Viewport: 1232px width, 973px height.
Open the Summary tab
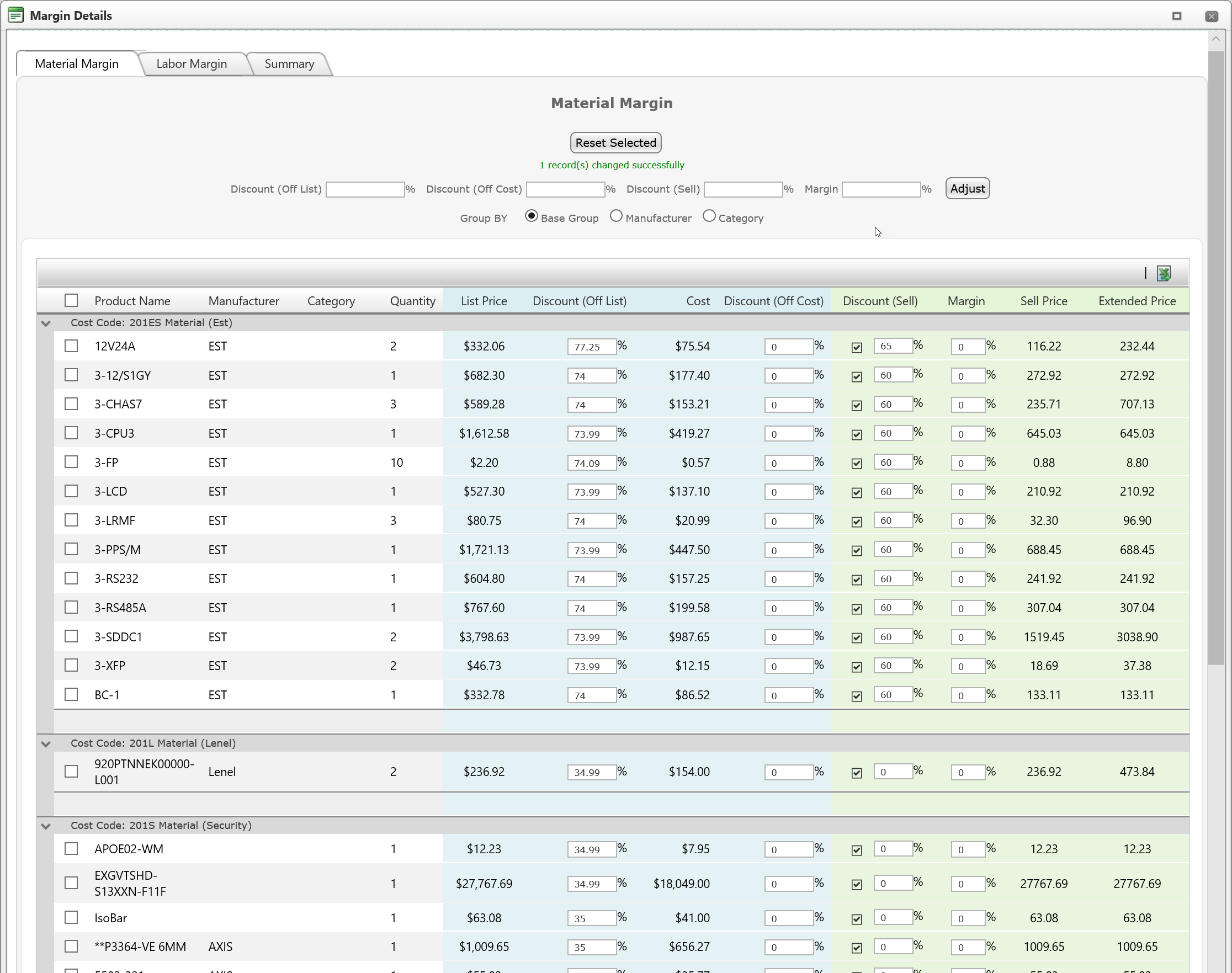(x=289, y=64)
